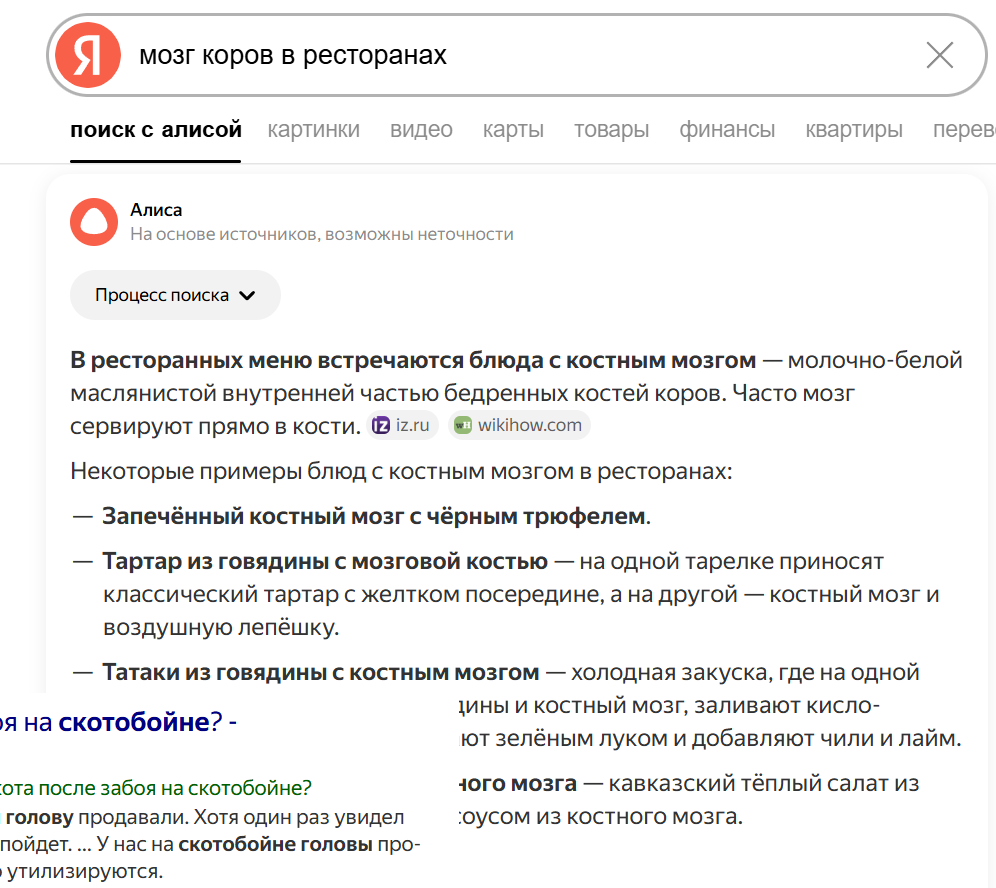This screenshot has height=888, width=996.
Task: Go to the "карты" tab
Action: [x=513, y=130]
